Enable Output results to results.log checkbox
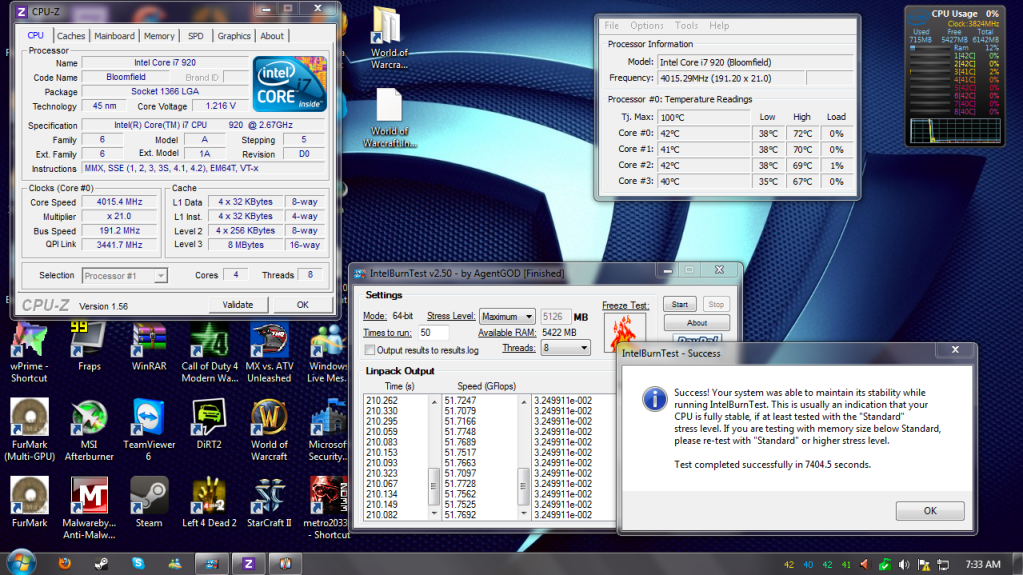The image size is (1023, 575). point(370,350)
